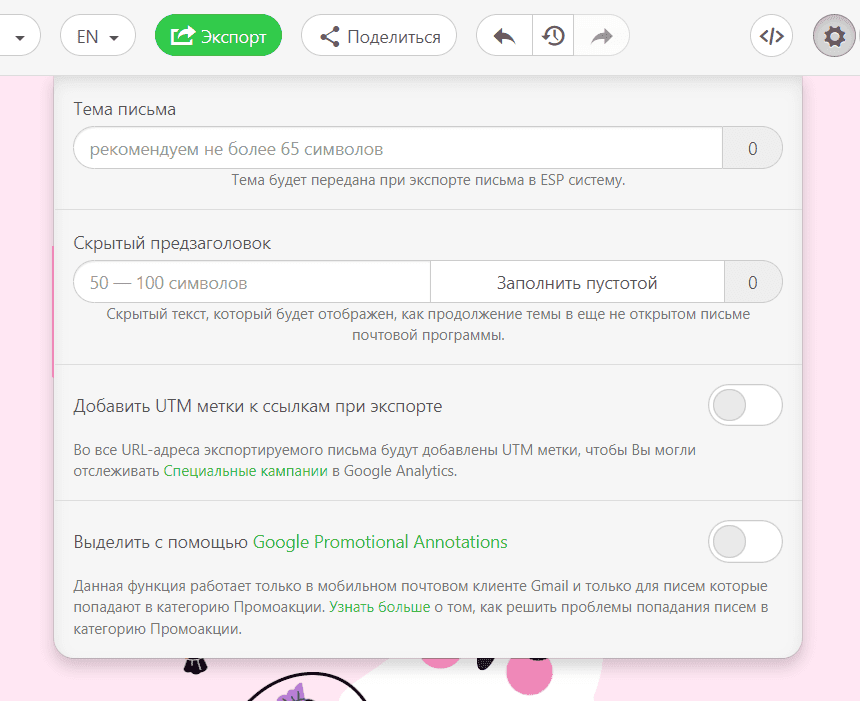Click the Добавить UTM метки label text

point(258,406)
